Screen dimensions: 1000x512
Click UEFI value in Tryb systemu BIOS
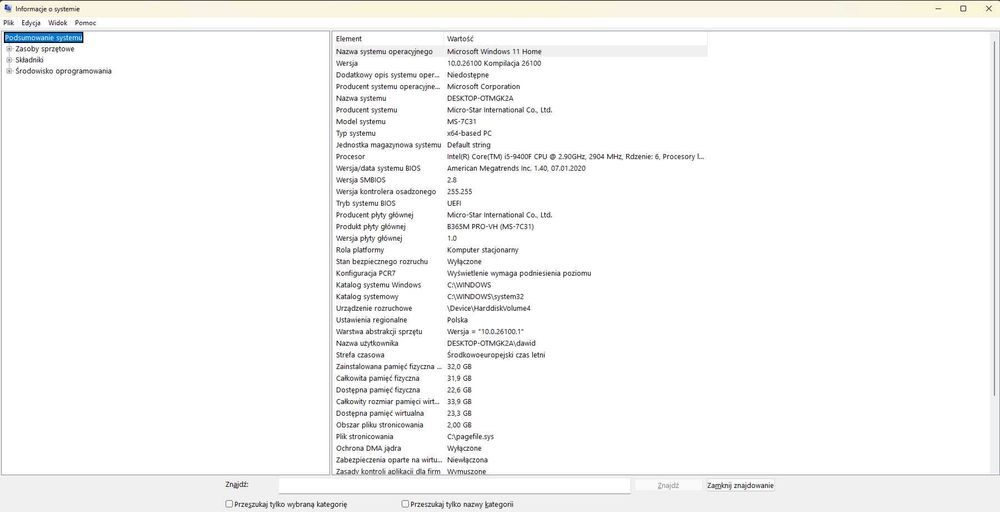(453, 203)
